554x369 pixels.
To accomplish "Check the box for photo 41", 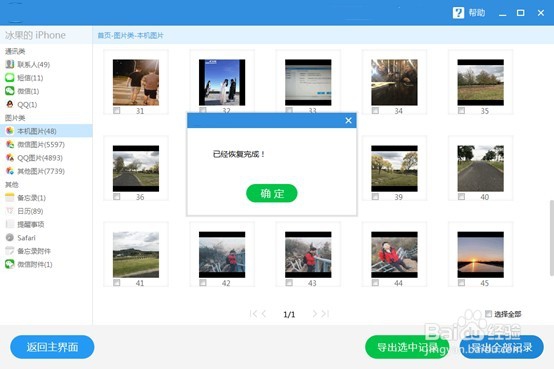I will [117, 283].
